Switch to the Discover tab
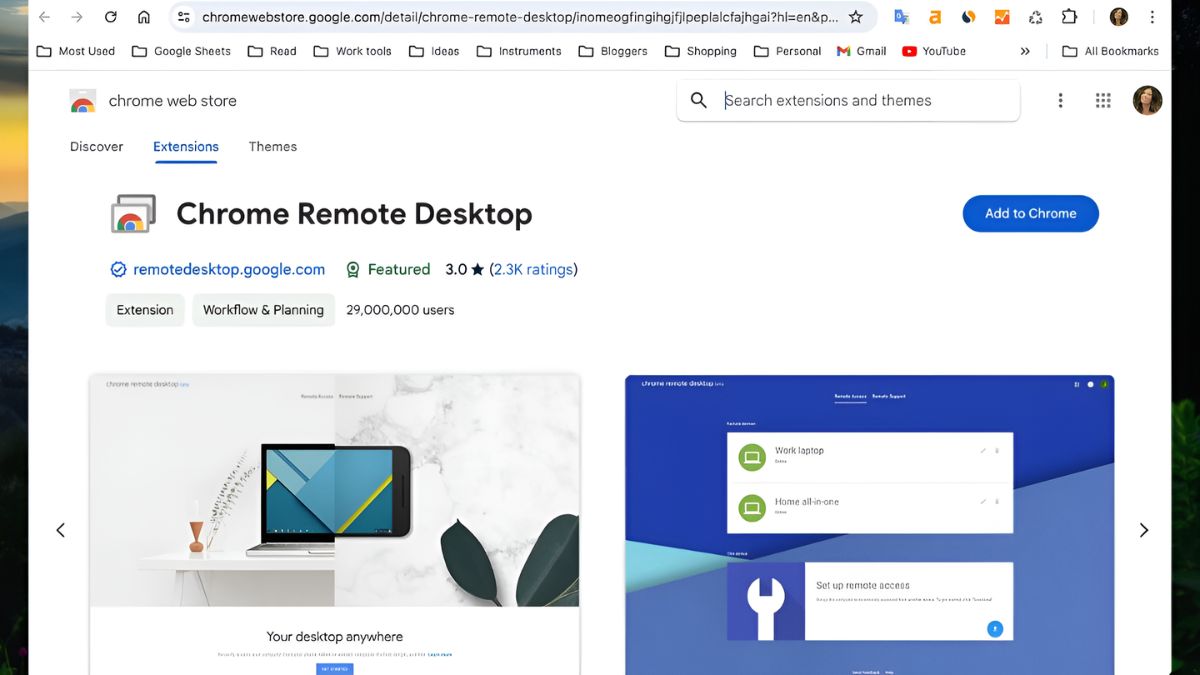This screenshot has height=675, width=1200. click(97, 146)
